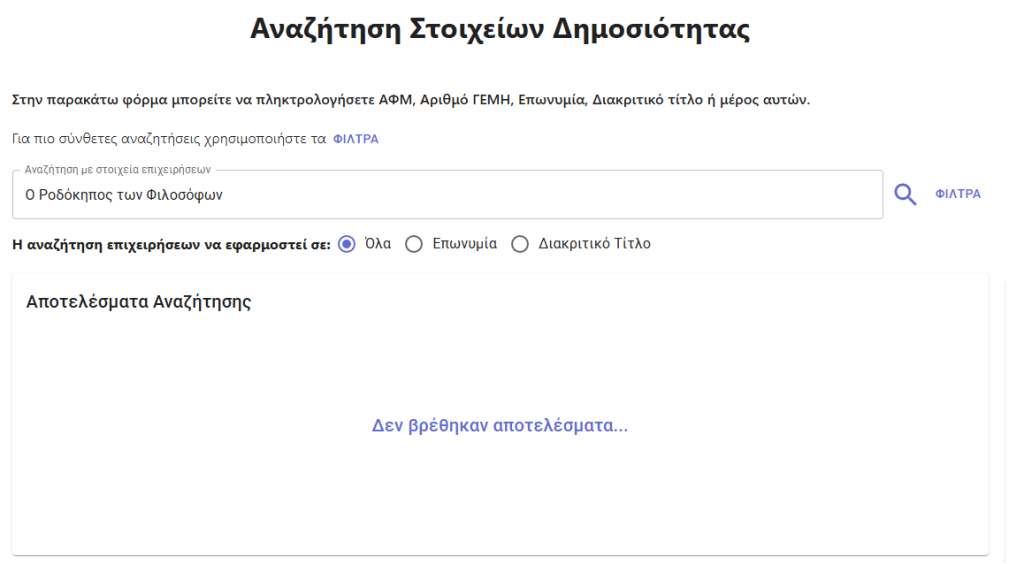Screen dimensions: 1024x564
Task: Click the bold instruction about ΑΦΜ and Αριθμό ΓΕΜΗ
Action: [x=411, y=100]
